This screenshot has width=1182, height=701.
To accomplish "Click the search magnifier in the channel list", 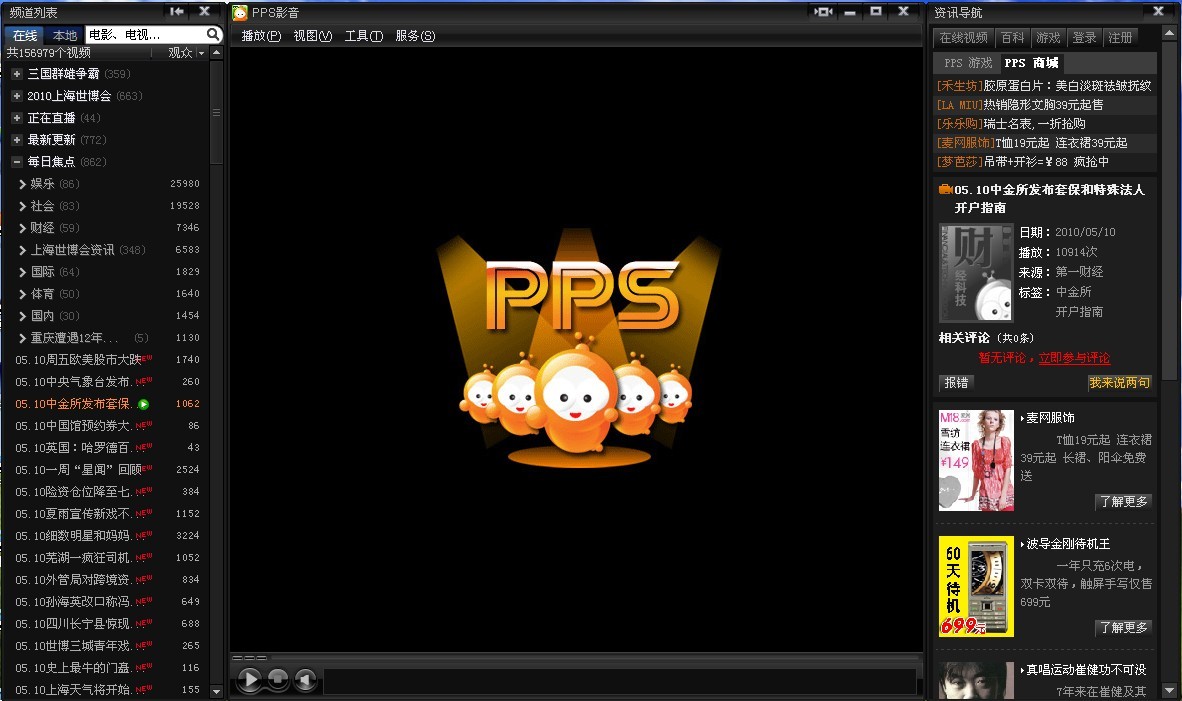I will point(213,35).
